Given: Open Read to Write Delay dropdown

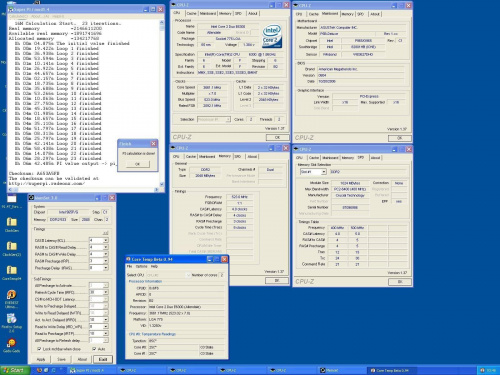Looking at the screenshot, I should 106,326.
